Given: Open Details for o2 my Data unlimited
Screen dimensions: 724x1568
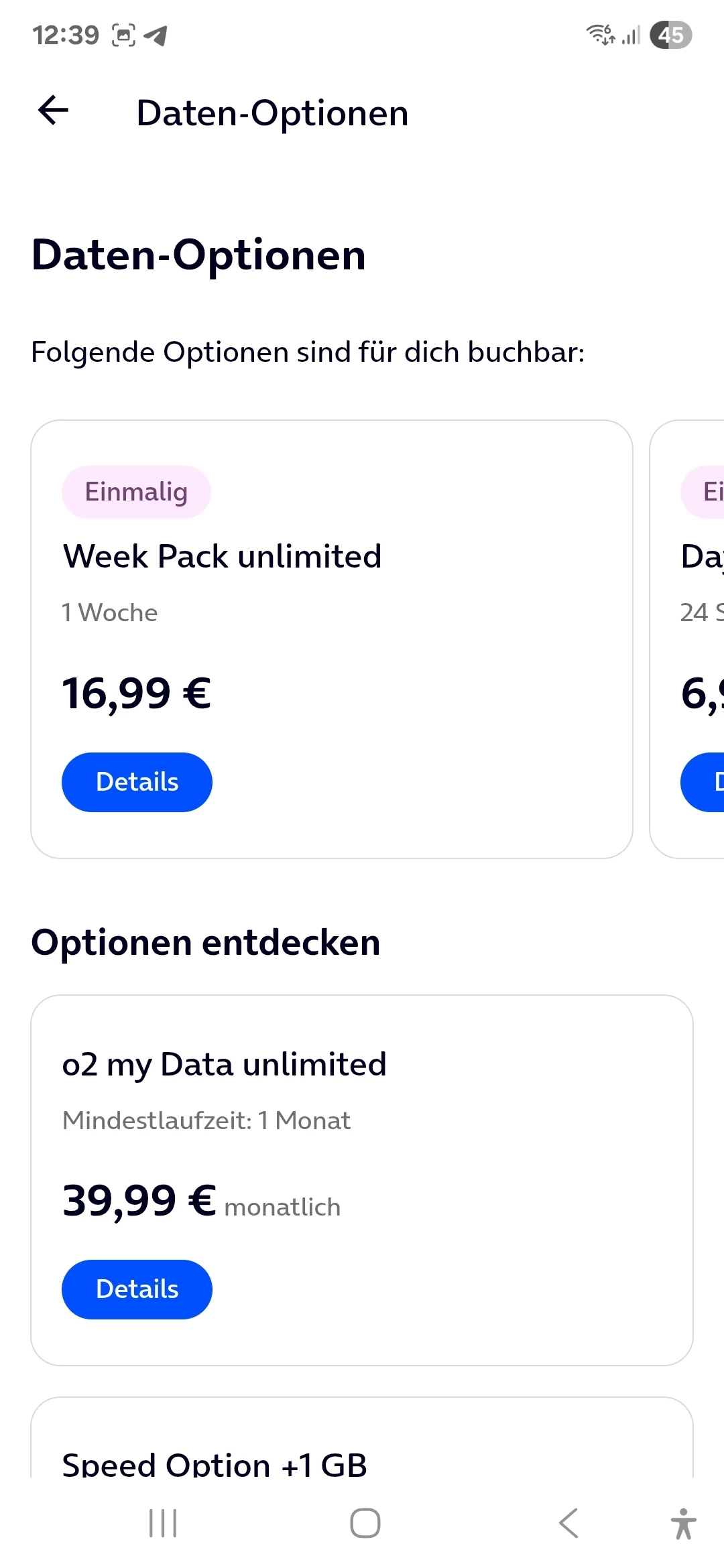Looking at the screenshot, I should [x=137, y=1289].
